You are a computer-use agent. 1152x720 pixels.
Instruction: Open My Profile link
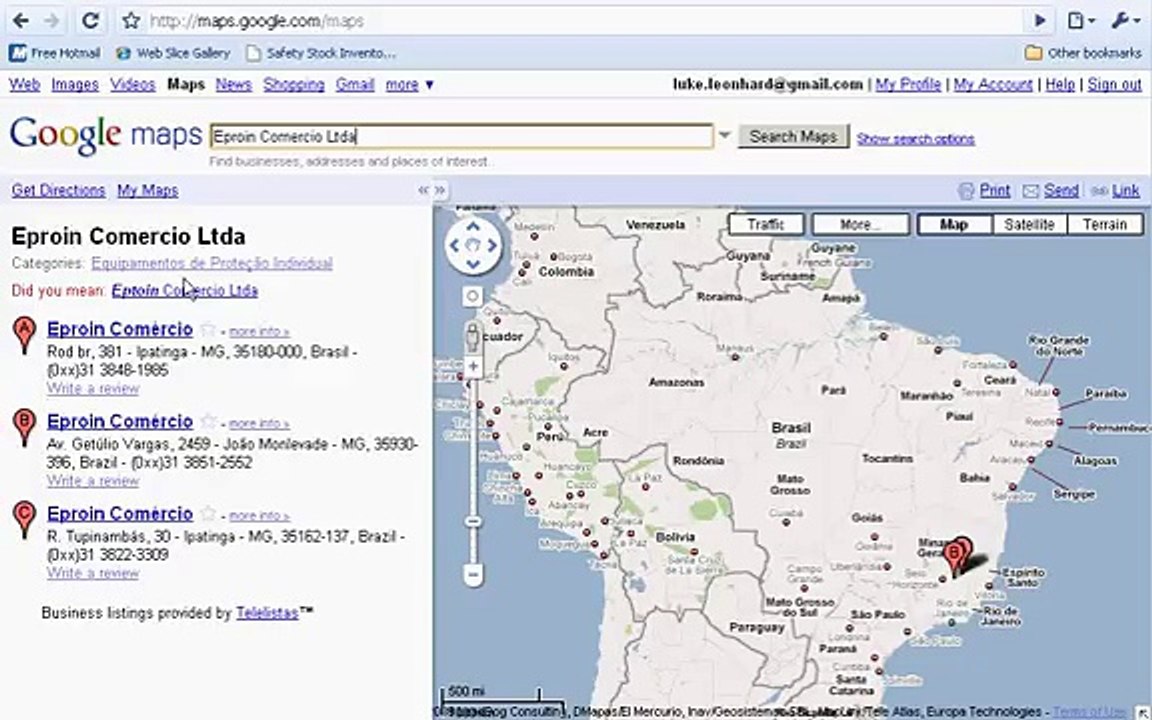point(908,84)
